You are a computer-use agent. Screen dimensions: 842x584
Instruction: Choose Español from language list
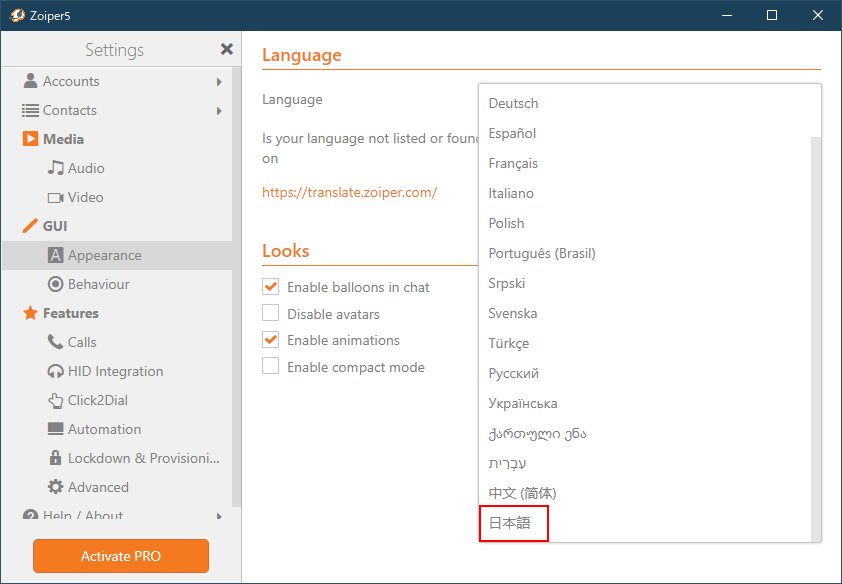644,133
